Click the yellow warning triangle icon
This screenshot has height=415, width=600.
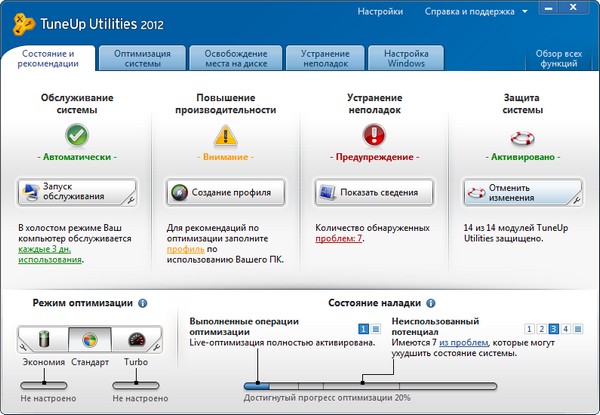(223, 133)
